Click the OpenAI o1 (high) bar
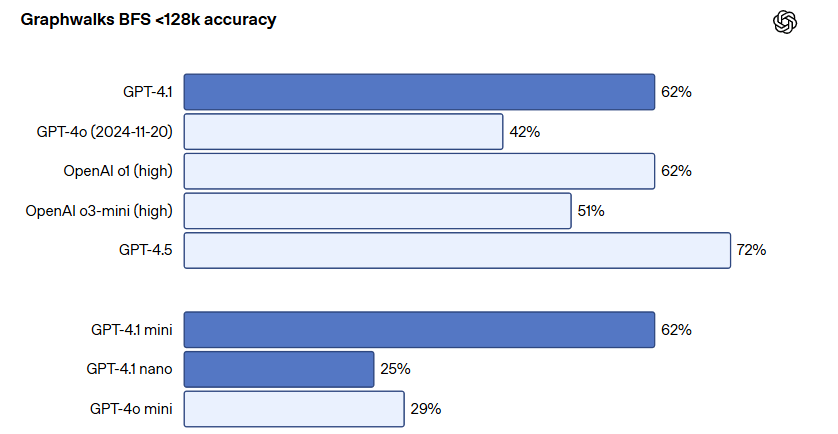Screen dimensions: 838x434 tap(420, 171)
